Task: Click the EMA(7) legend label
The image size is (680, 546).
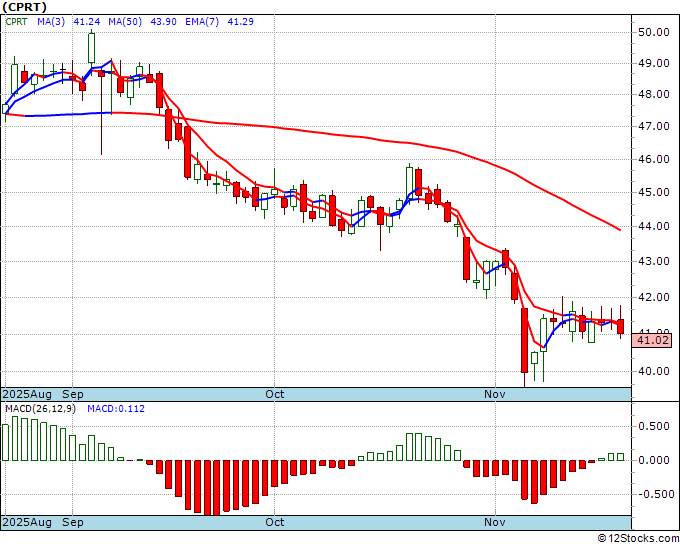Action: (x=202, y=22)
